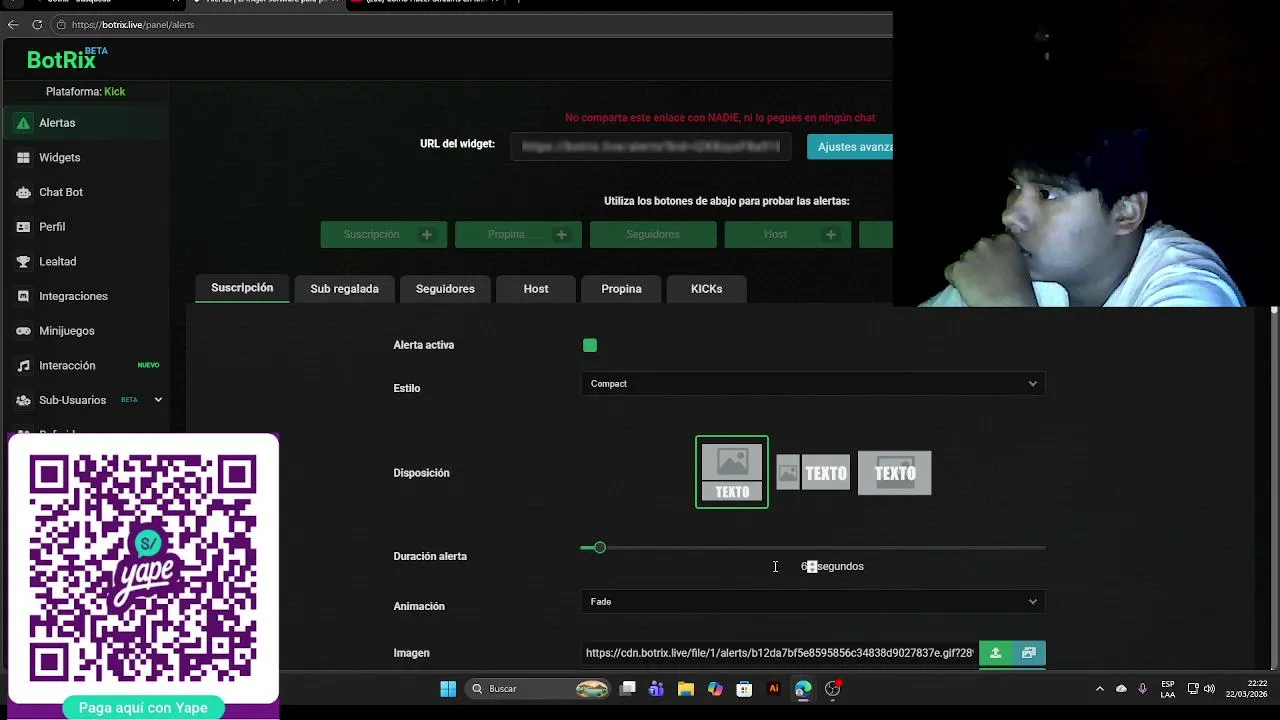This screenshot has width=1280, height=720.
Task: Click the plus on Host test button
Action: [x=830, y=235]
